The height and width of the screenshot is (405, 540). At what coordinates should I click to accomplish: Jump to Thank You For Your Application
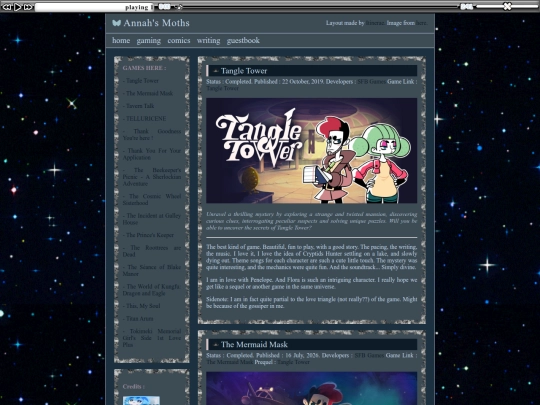[x=152, y=154]
